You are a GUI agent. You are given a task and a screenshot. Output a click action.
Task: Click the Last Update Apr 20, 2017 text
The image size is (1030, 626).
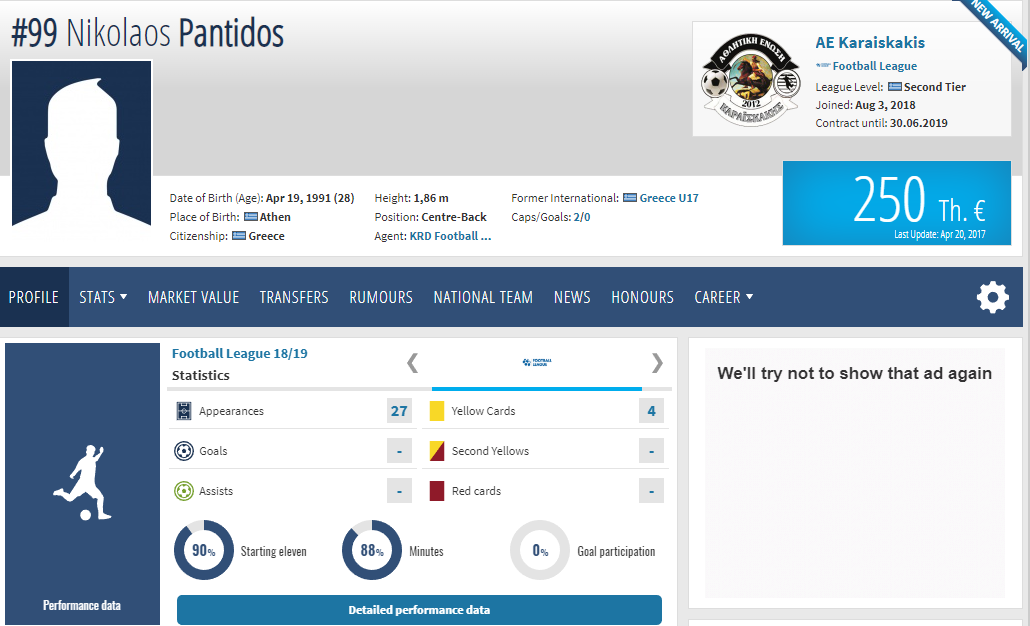click(x=939, y=234)
